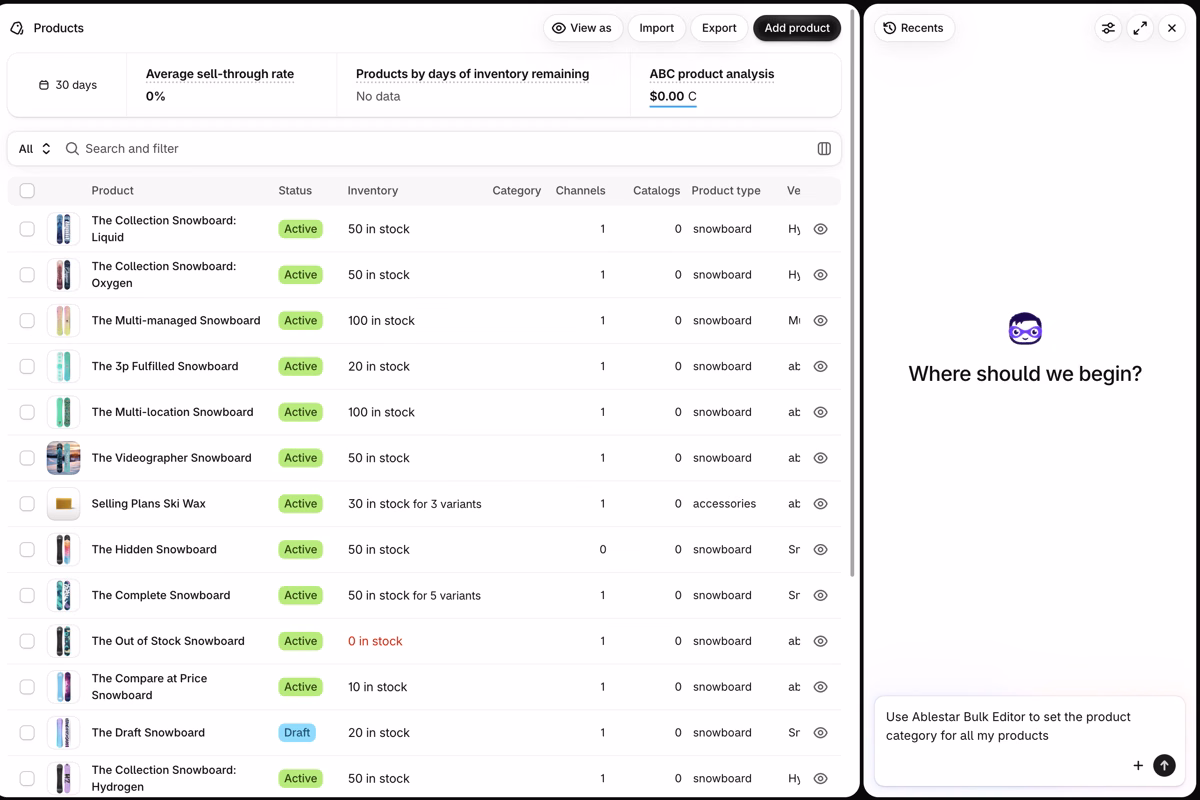This screenshot has height=800, width=1200.
Task: Preview The Out of Stock Snowboard eye icon
Action: point(820,641)
